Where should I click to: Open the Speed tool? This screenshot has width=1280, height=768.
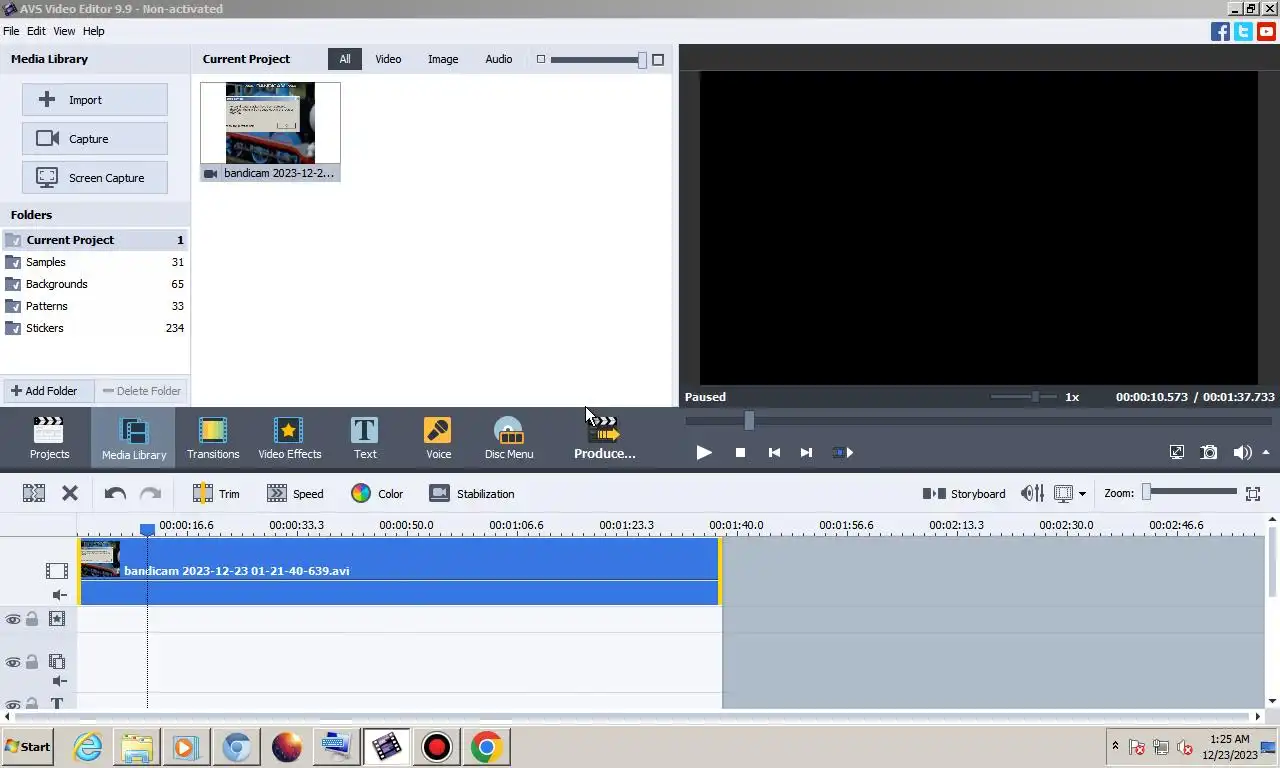[x=295, y=493]
